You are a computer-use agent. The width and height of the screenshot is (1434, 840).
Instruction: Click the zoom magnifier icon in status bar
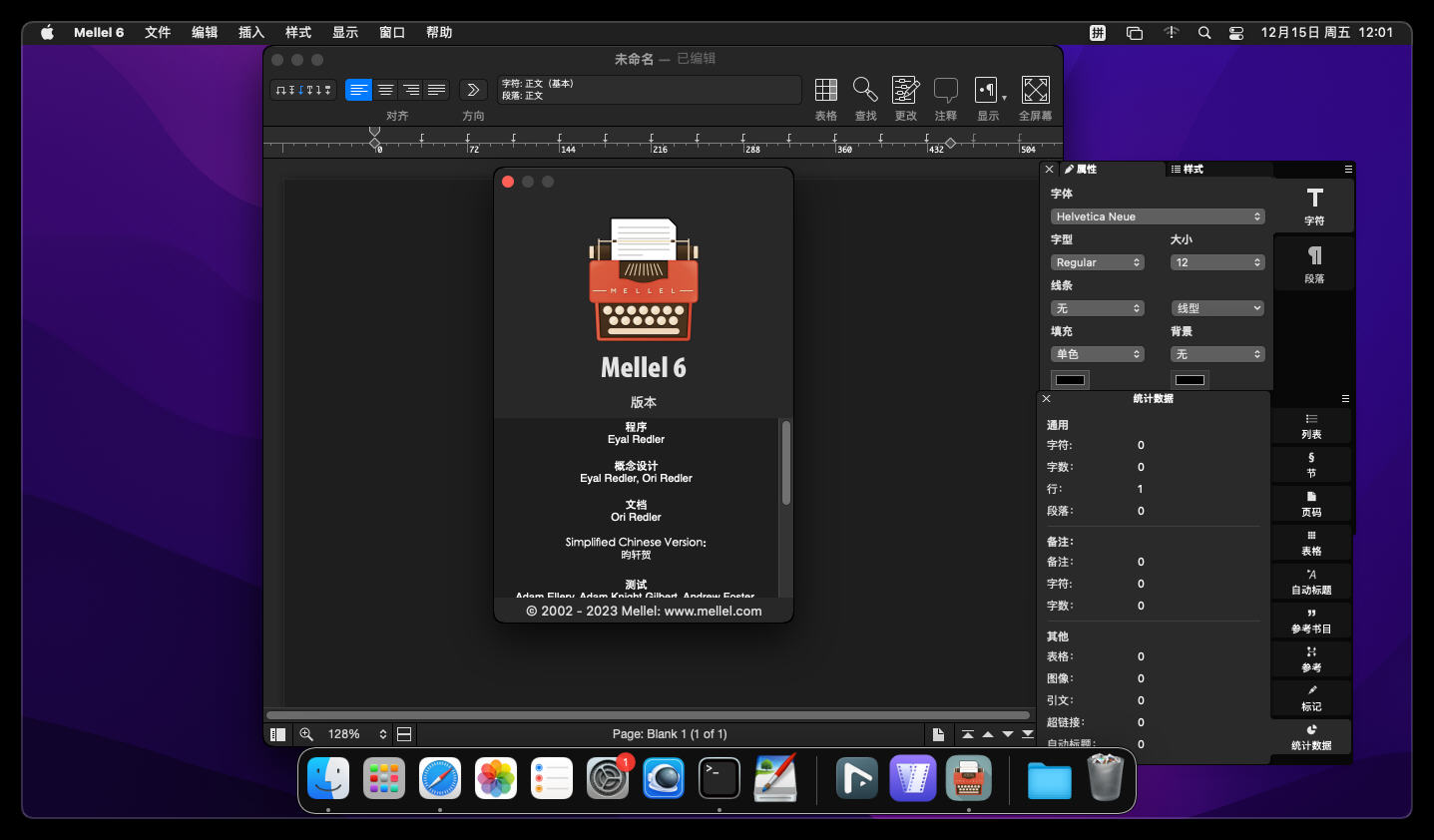click(306, 734)
